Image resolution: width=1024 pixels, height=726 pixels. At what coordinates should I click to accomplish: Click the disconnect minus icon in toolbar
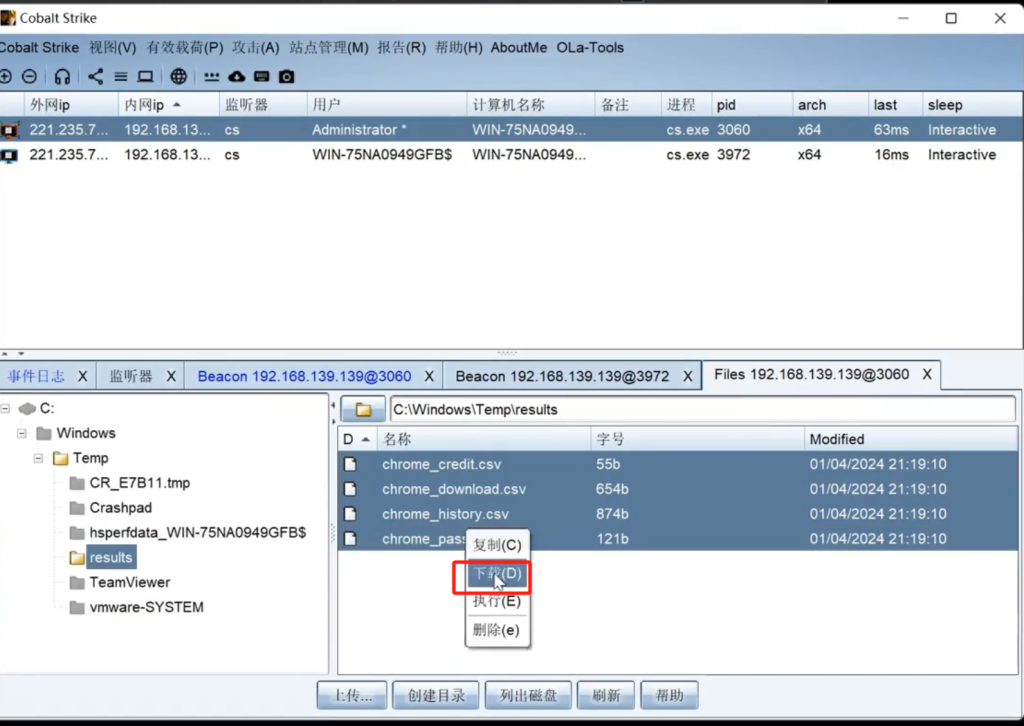[29, 77]
